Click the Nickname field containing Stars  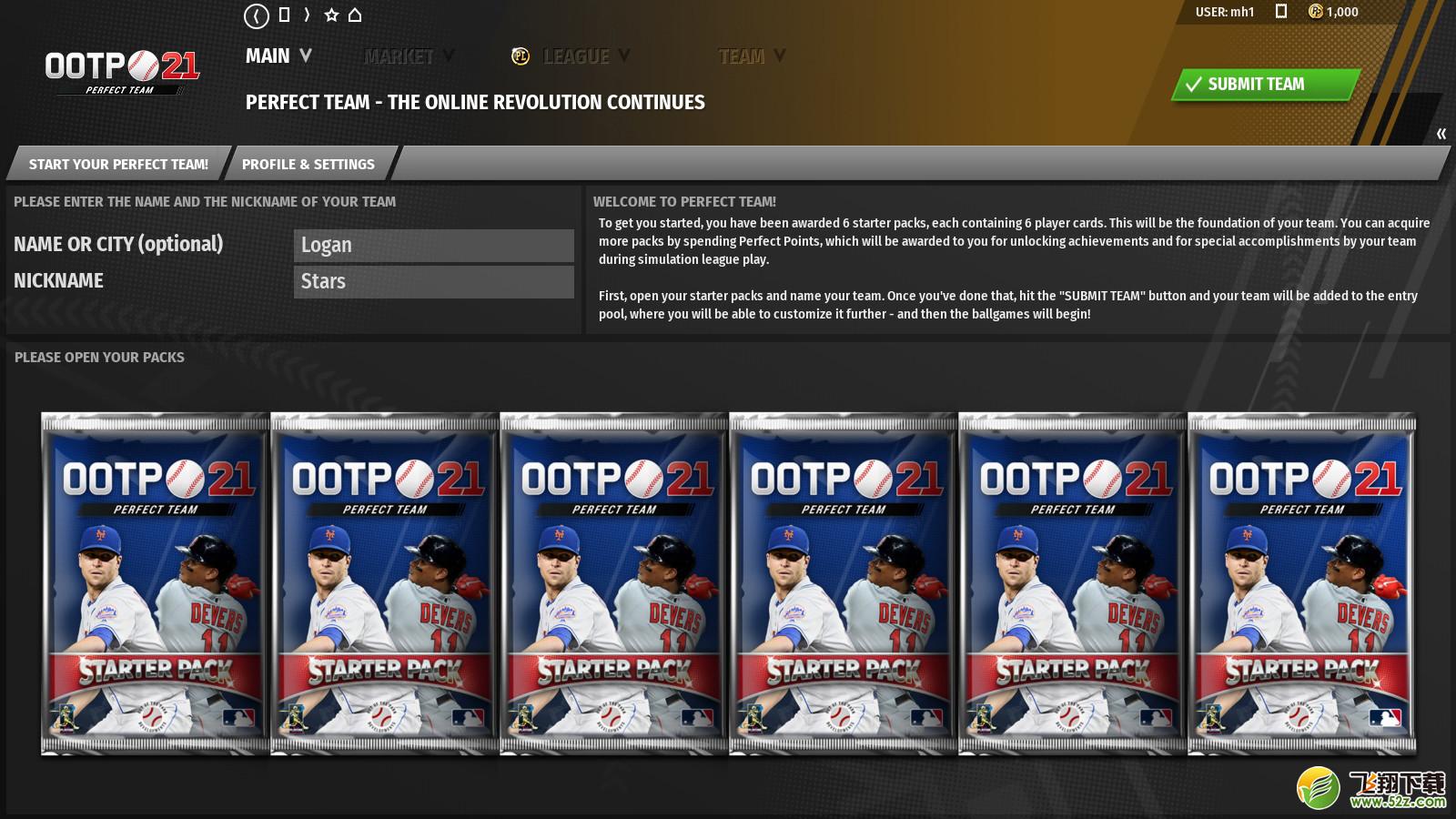[x=434, y=281]
